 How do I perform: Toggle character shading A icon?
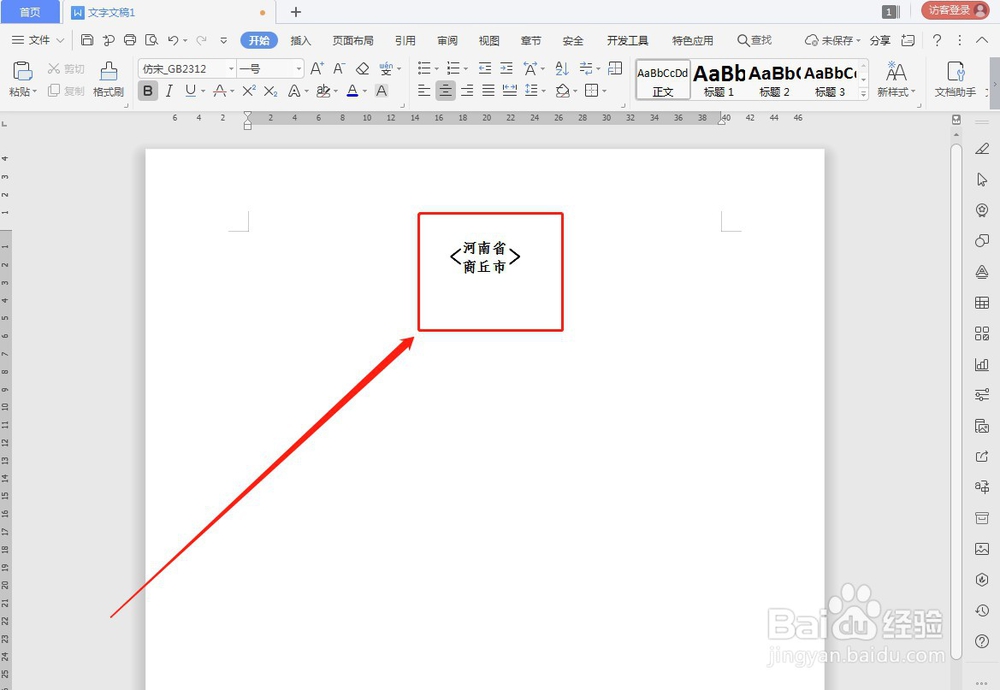[381, 91]
